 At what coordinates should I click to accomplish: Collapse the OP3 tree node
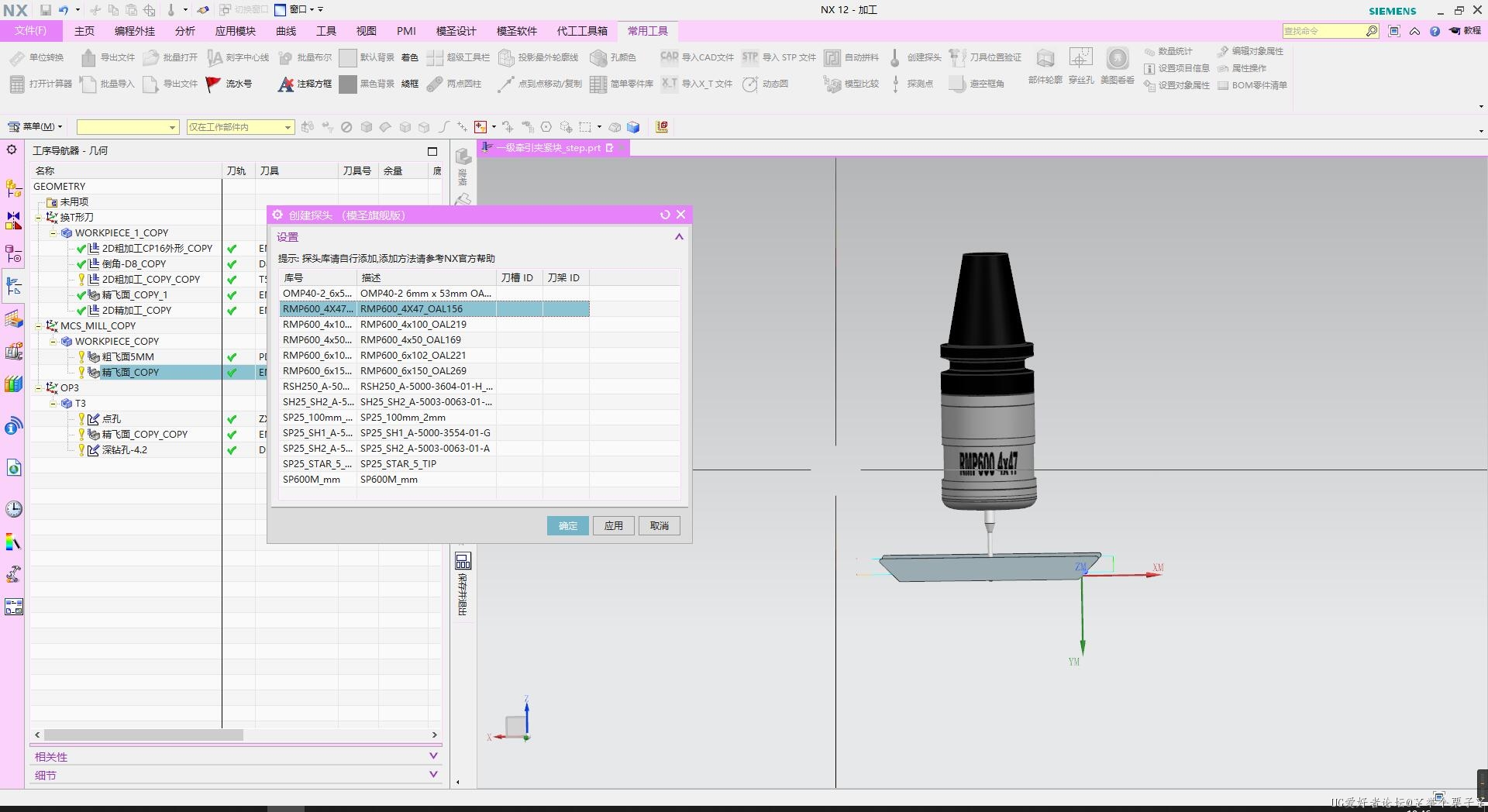point(38,387)
